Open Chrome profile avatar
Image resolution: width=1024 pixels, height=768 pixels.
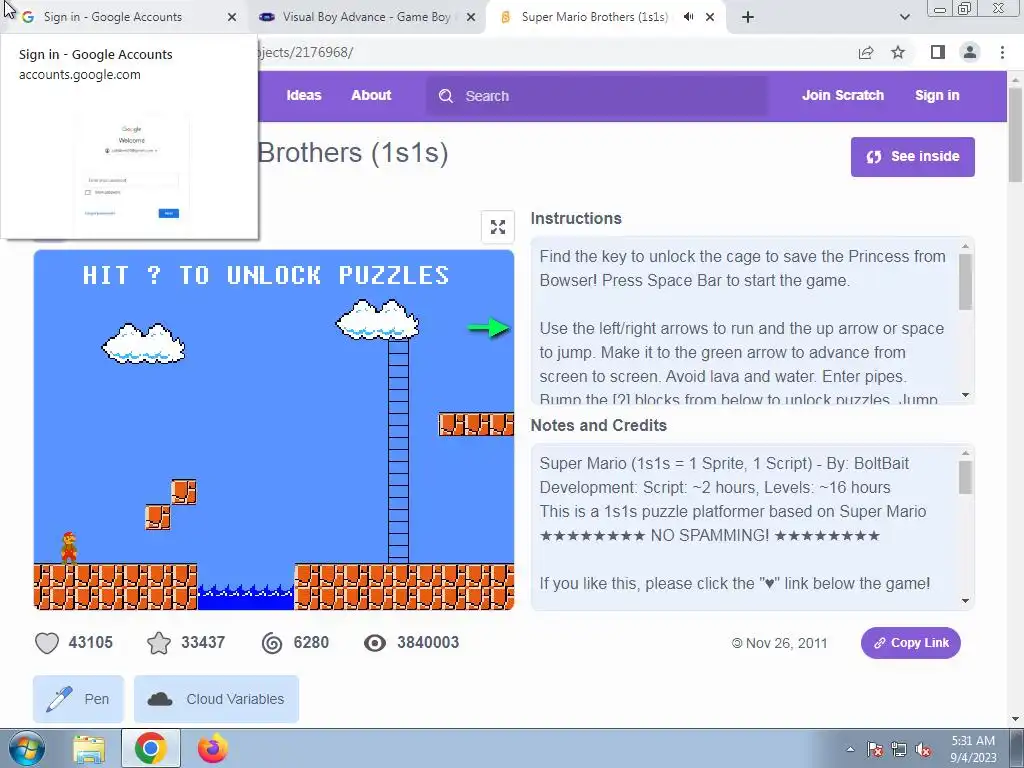[970, 52]
